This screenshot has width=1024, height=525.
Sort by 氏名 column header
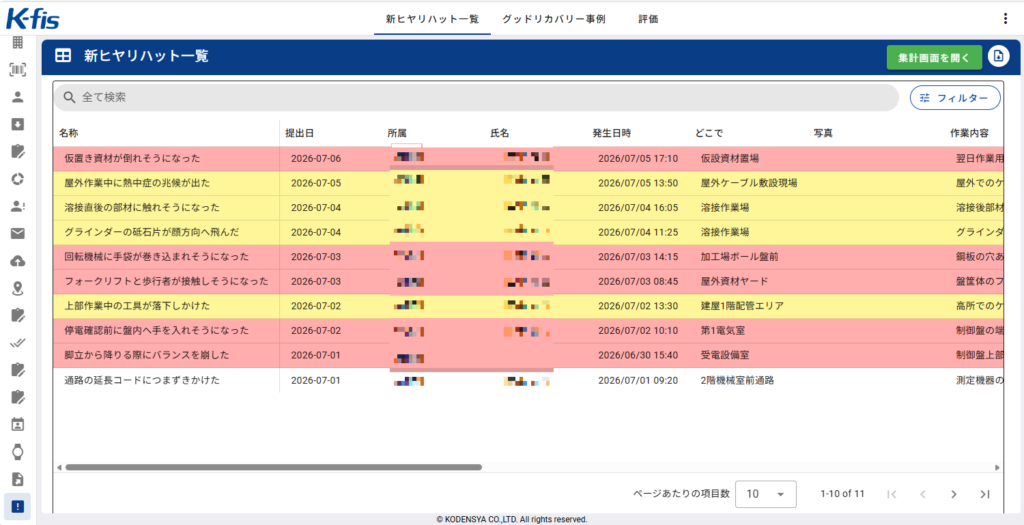[x=500, y=133]
